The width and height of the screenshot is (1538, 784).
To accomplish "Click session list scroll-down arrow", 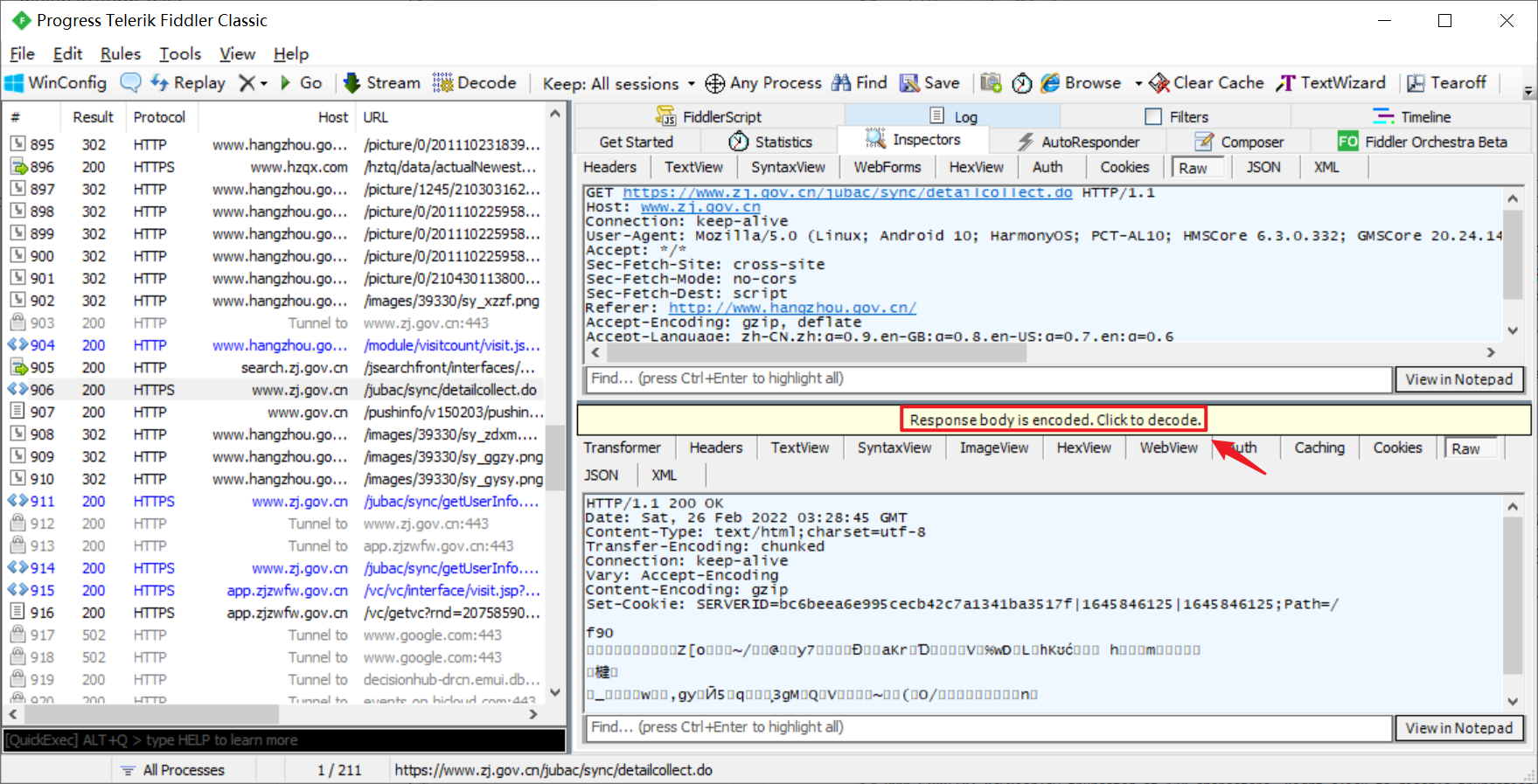I will (x=555, y=692).
